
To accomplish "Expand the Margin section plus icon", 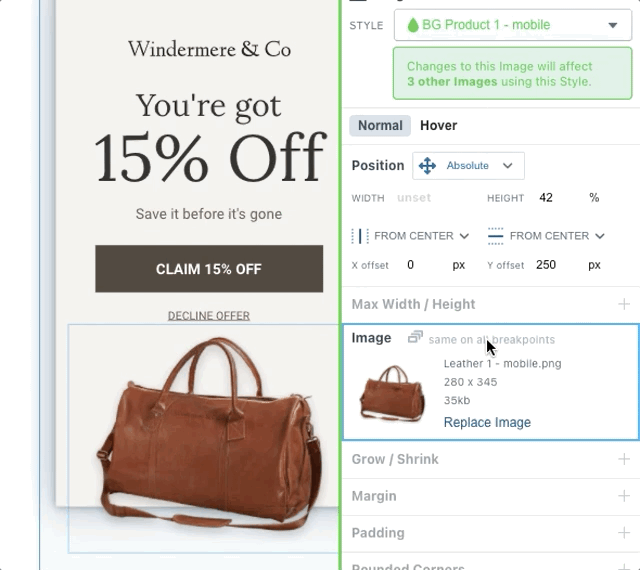I will pyautogui.click(x=624, y=496).
